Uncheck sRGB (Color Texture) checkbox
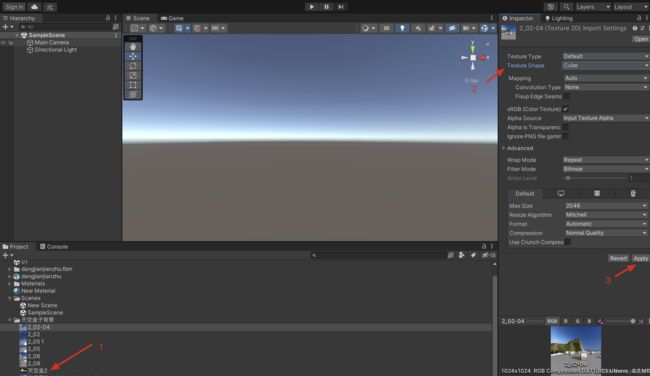The height and width of the screenshot is (376, 650). pos(565,109)
